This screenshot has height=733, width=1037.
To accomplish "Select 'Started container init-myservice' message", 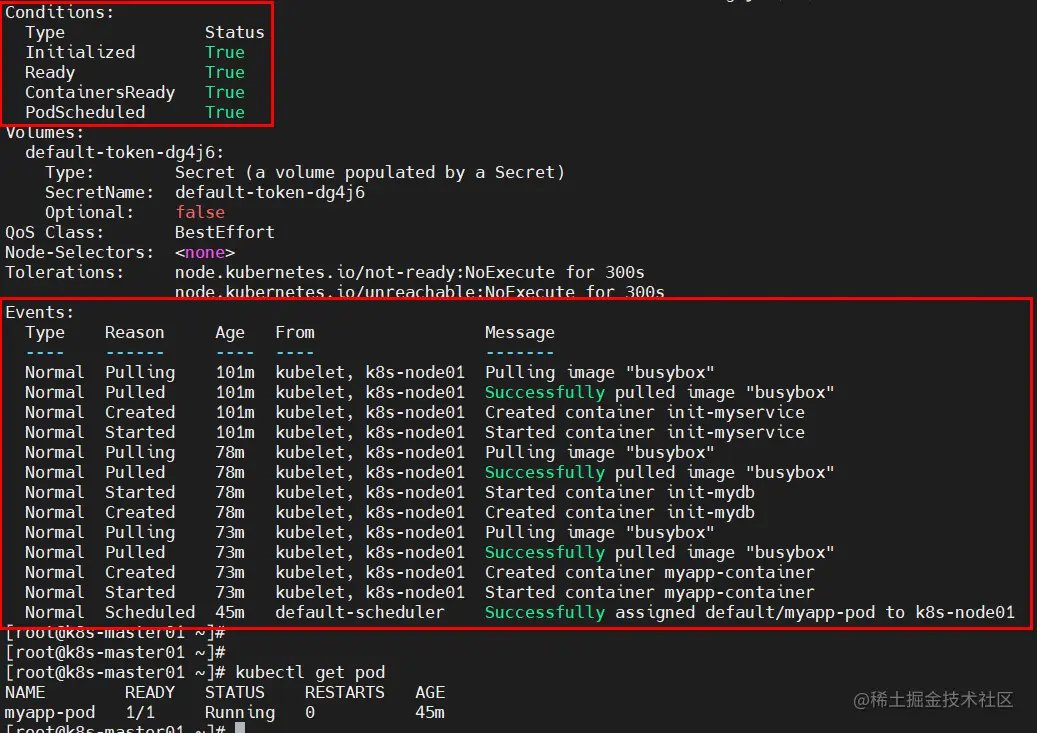I will tap(645, 432).
